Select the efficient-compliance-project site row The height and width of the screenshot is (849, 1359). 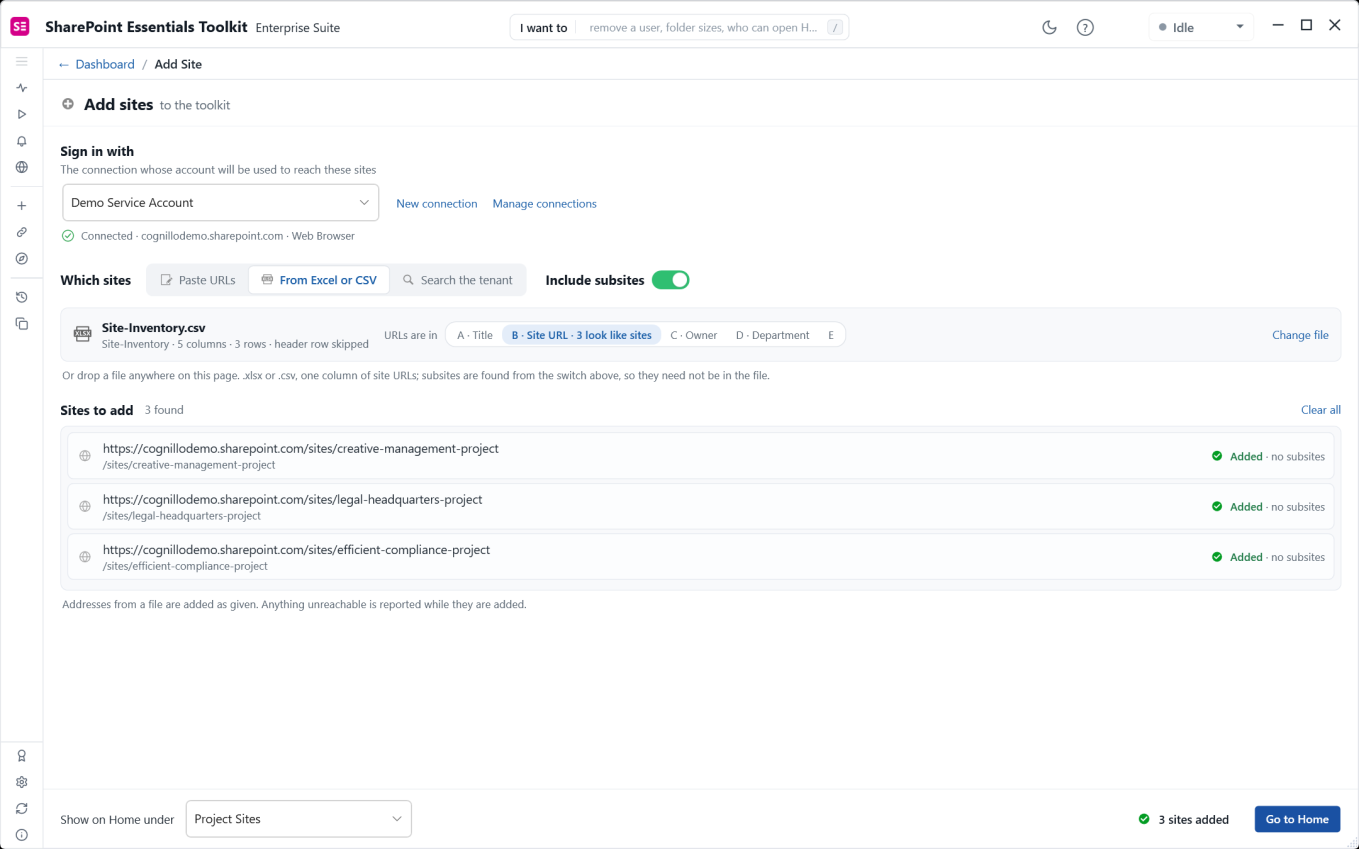[700, 557]
